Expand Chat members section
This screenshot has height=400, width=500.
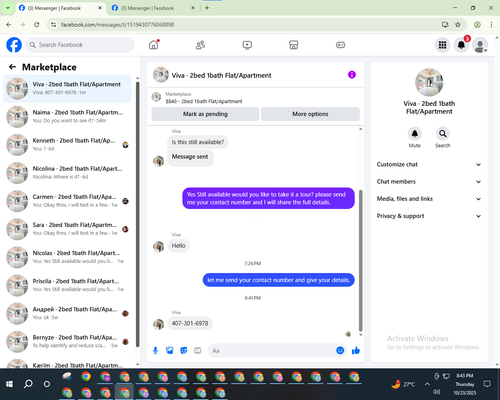point(429,182)
